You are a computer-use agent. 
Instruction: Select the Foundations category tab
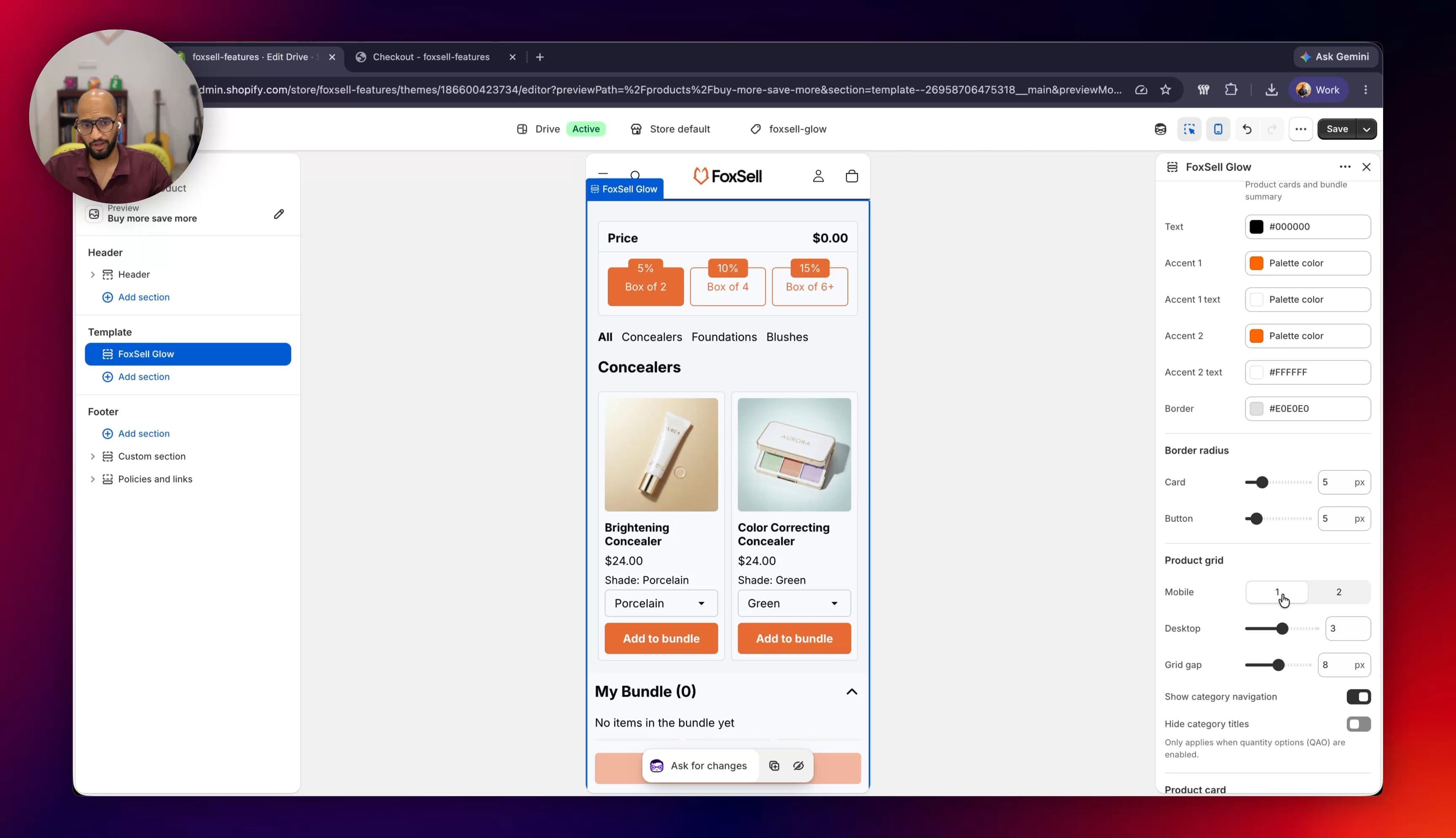pos(724,337)
